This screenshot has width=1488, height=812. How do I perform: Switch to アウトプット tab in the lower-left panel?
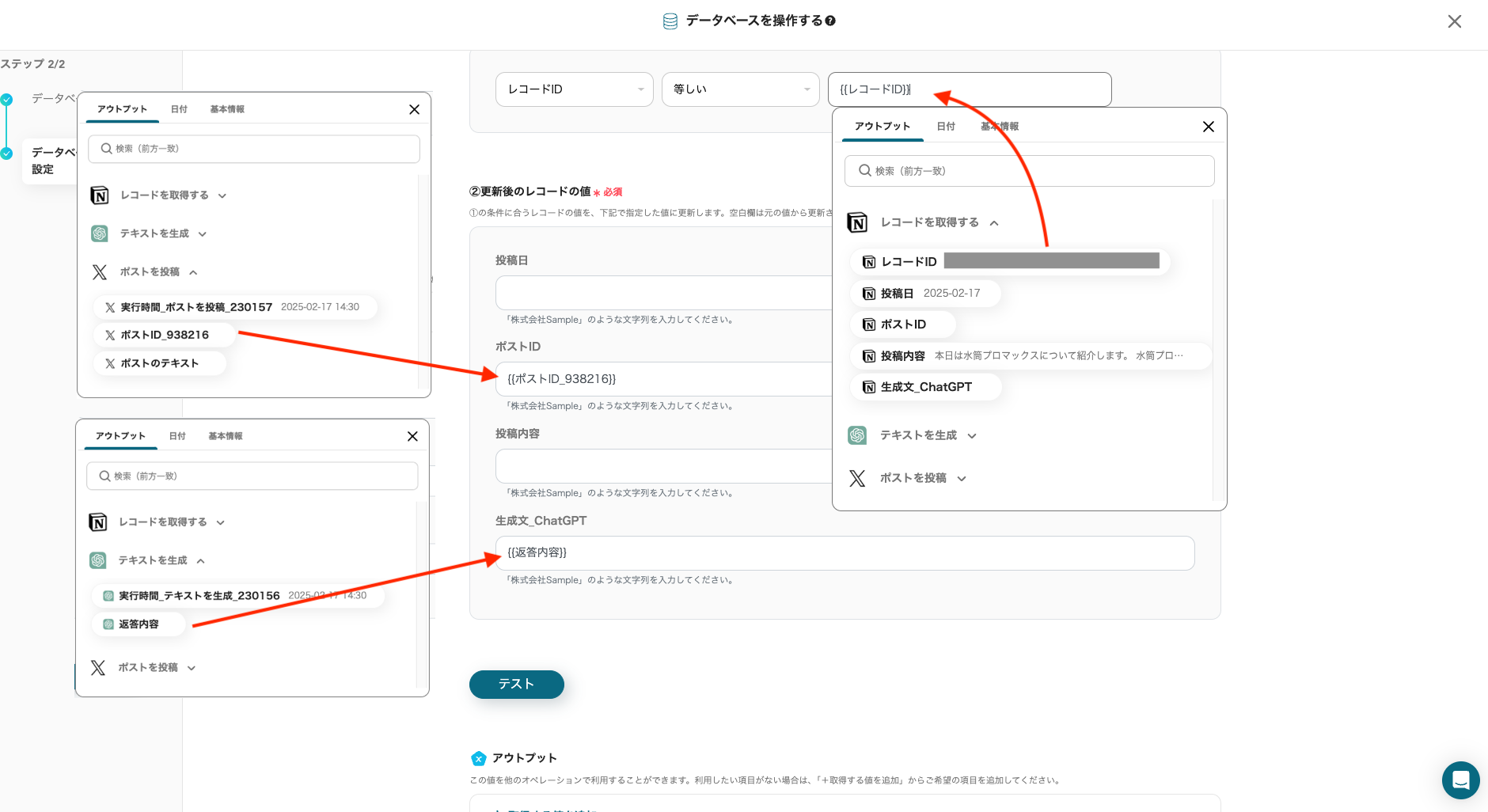pyautogui.click(x=120, y=436)
